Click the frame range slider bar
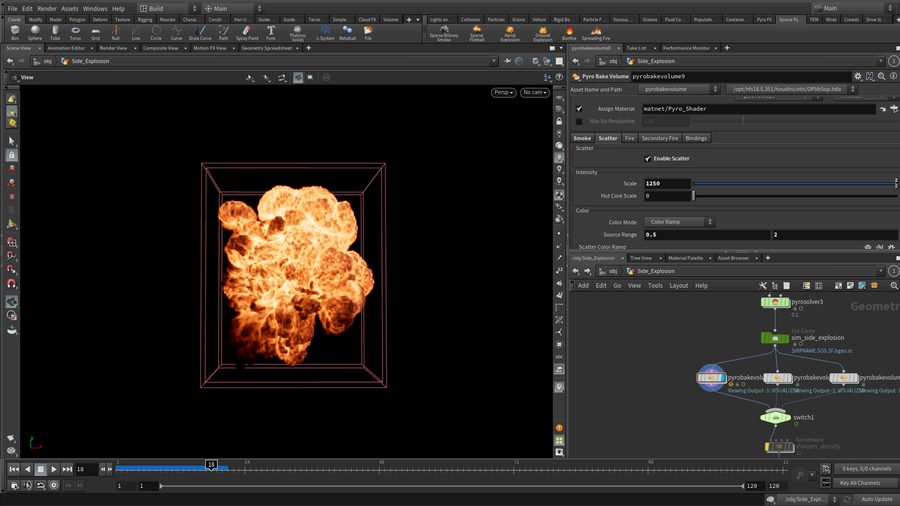The image size is (900, 506). pos(452,486)
